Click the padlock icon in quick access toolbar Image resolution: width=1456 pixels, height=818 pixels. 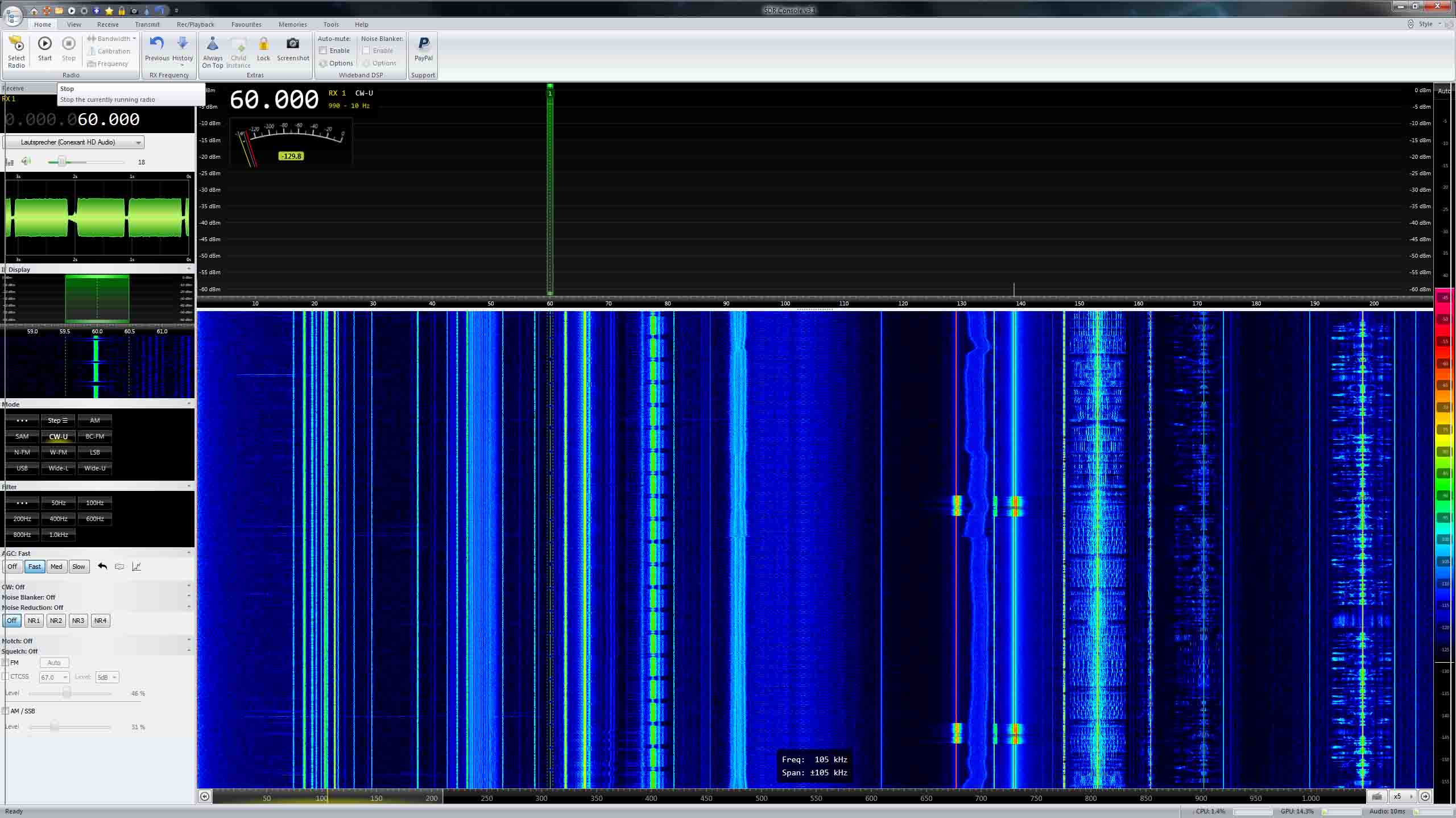click(x=122, y=11)
